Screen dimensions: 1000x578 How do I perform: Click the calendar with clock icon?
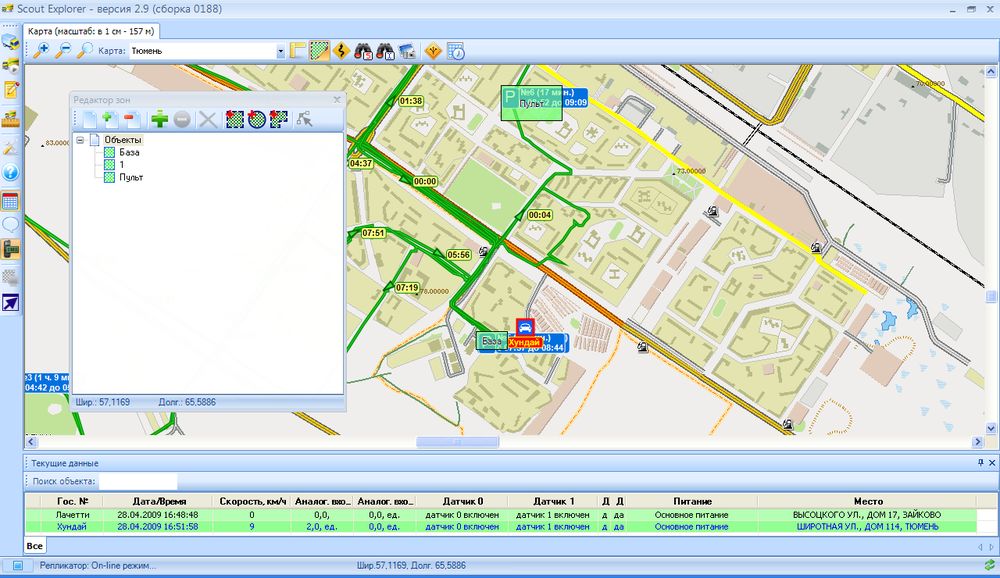click(x=455, y=50)
